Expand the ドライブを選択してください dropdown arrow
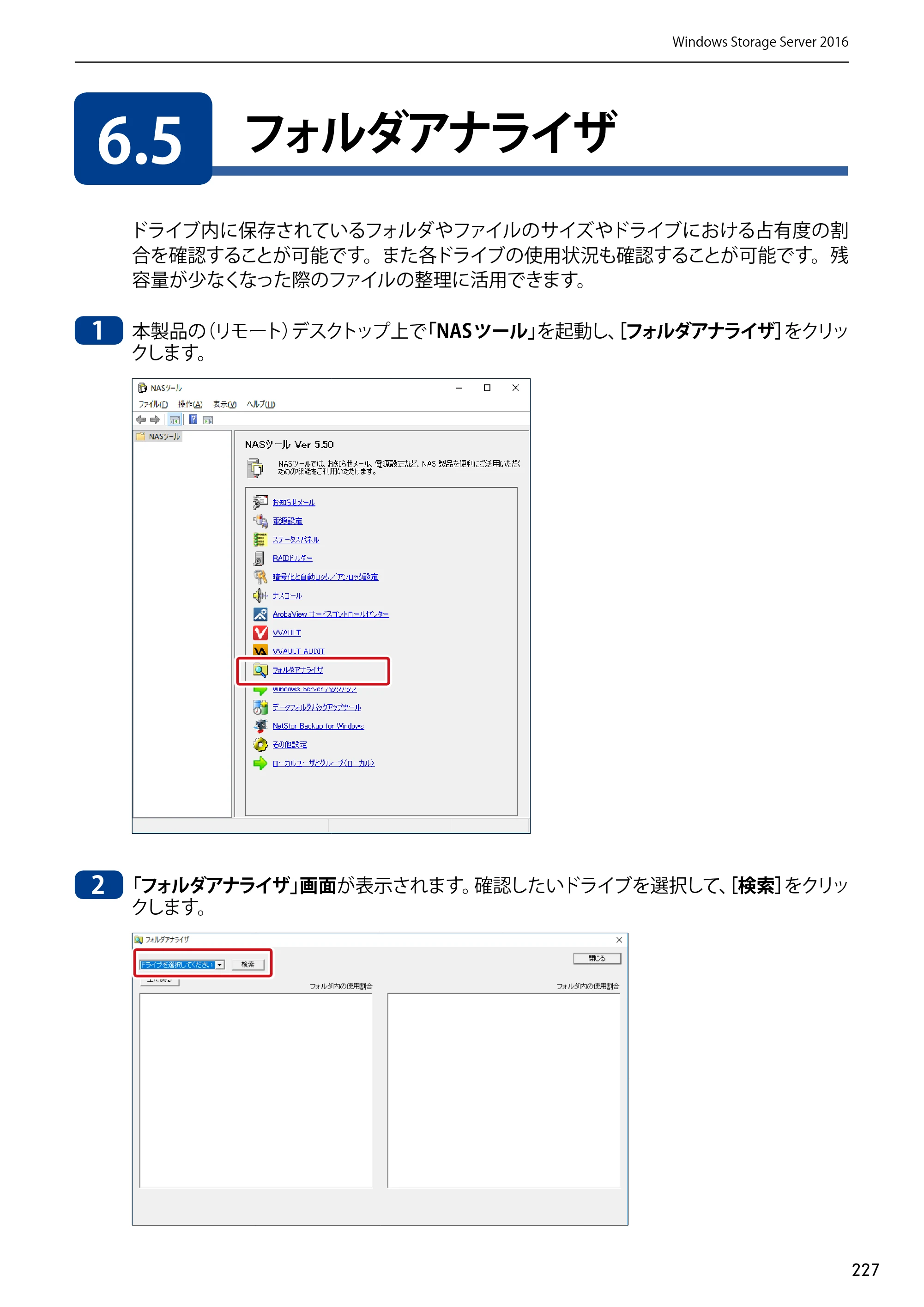This screenshot has width=924, height=1307. tap(220, 964)
